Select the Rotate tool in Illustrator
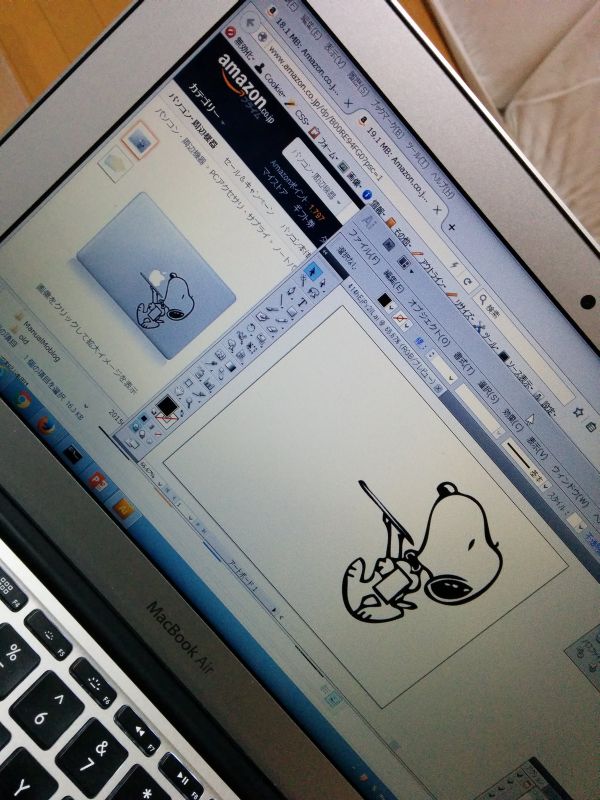 pos(252,330)
